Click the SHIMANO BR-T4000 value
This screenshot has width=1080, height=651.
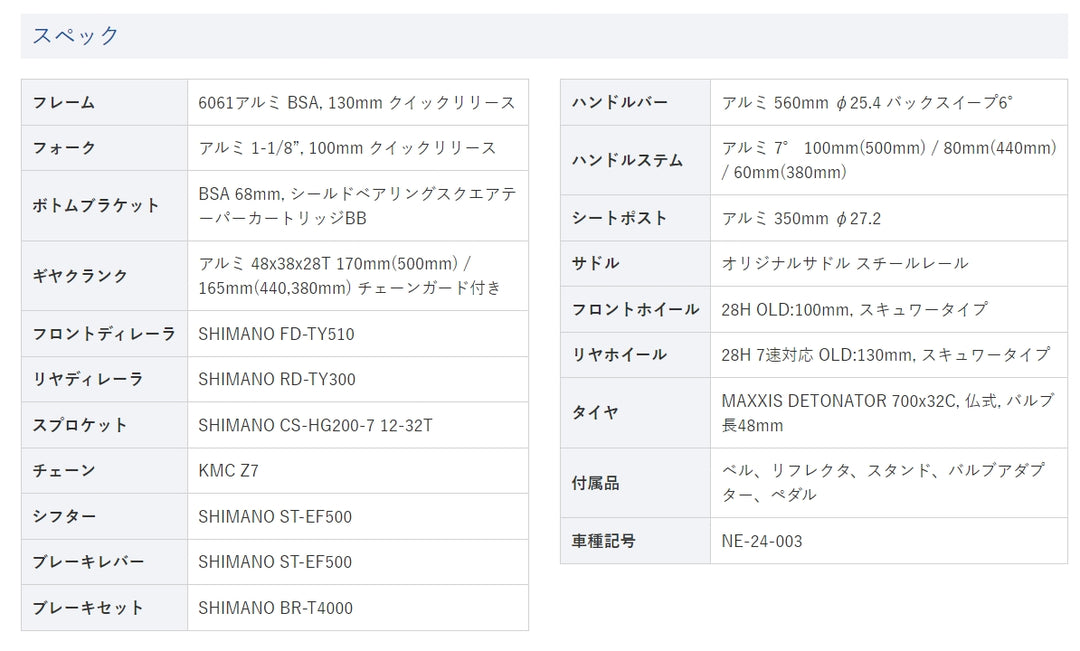[x=275, y=608]
